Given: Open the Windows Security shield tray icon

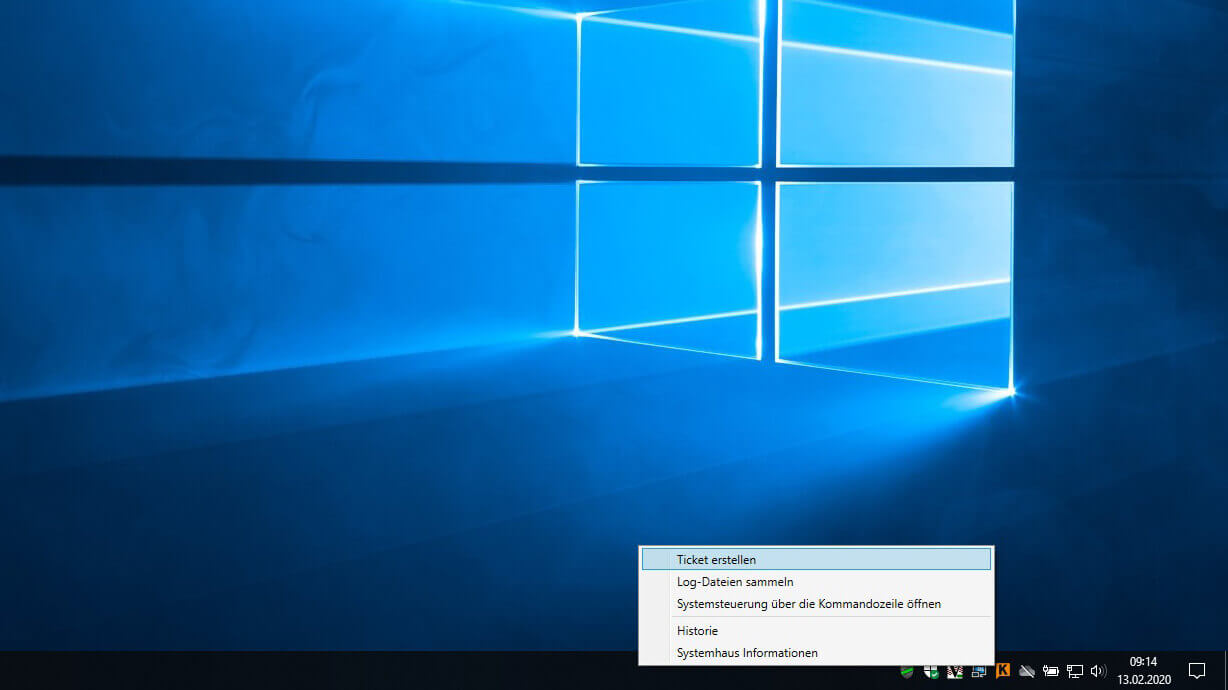Looking at the screenshot, I should click(931, 671).
